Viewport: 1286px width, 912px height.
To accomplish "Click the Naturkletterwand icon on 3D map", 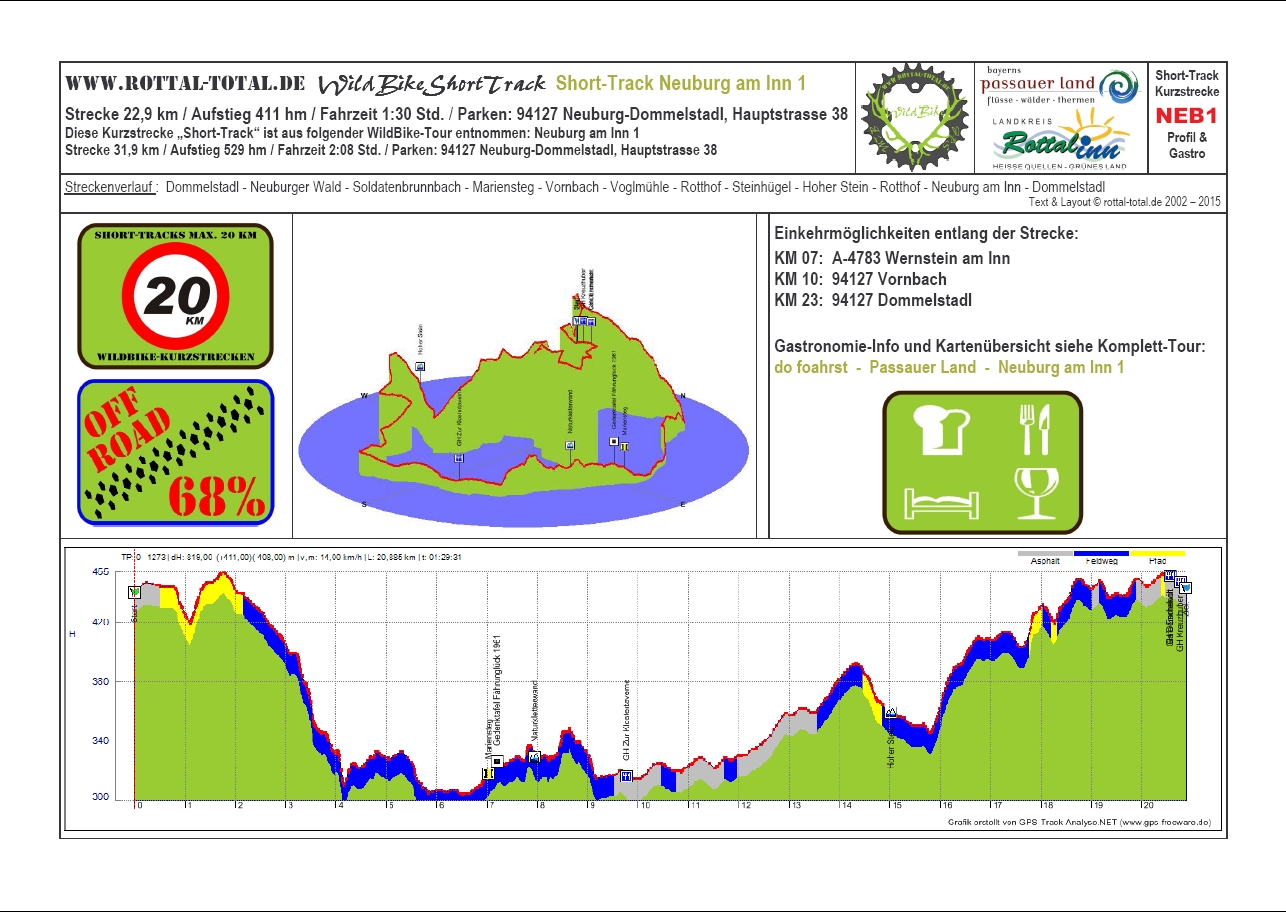I will [x=571, y=446].
